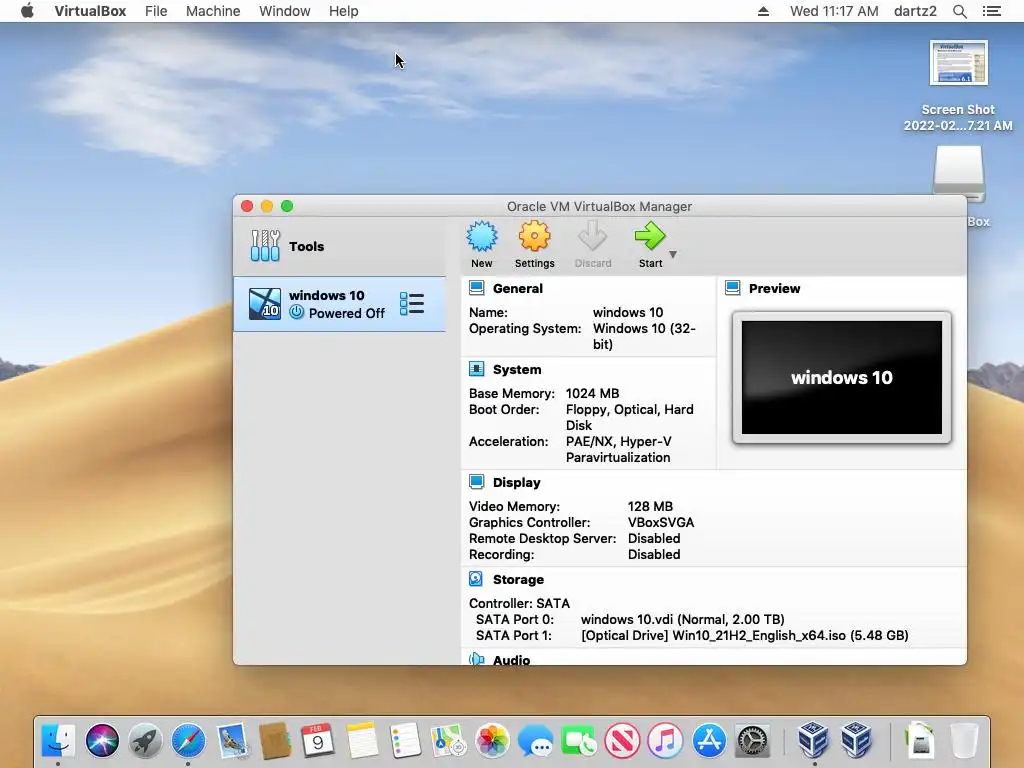The image size is (1024, 768).
Task: Open Maps from the Dock
Action: pos(448,741)
